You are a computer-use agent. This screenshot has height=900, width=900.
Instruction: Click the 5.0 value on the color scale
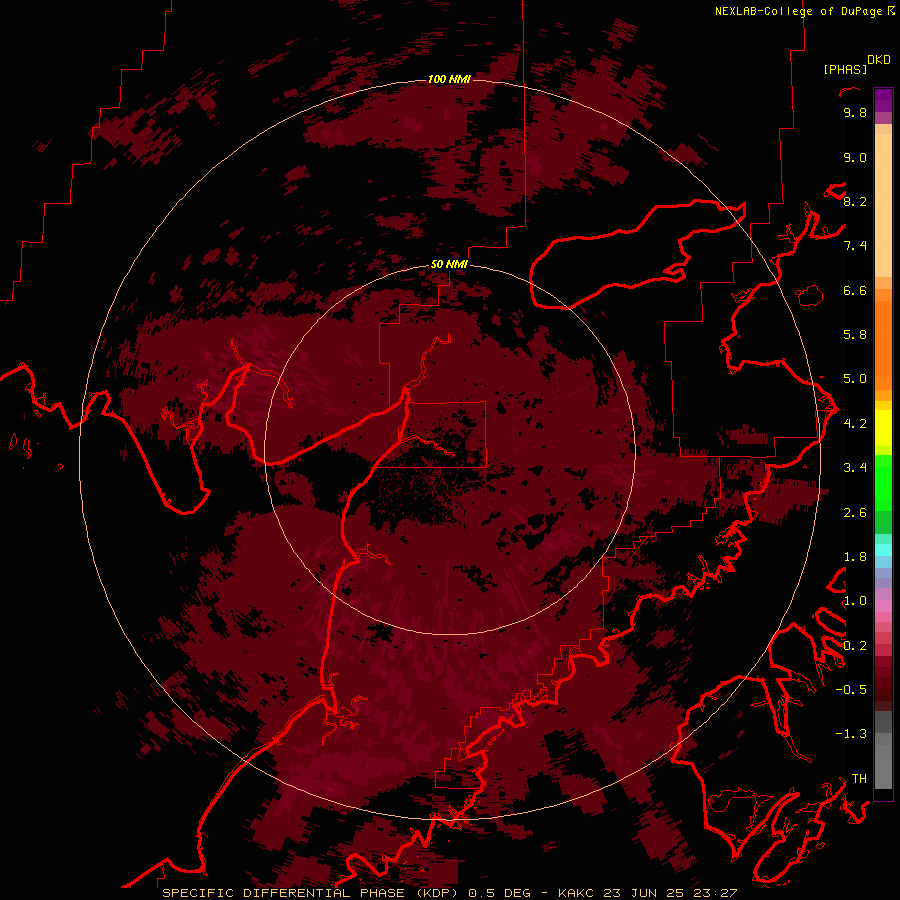855,379
